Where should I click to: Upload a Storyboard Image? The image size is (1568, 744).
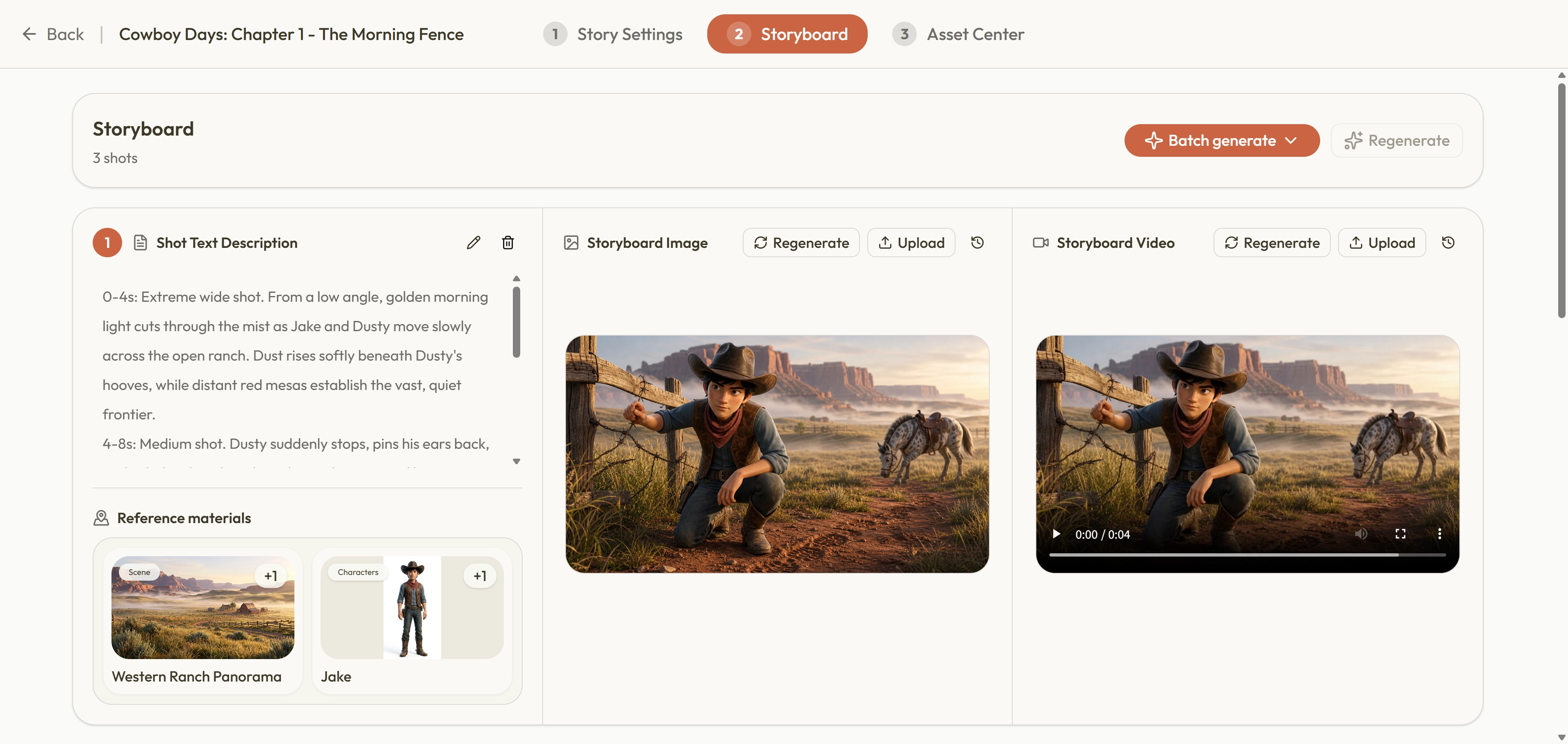(x=911, y=243)
